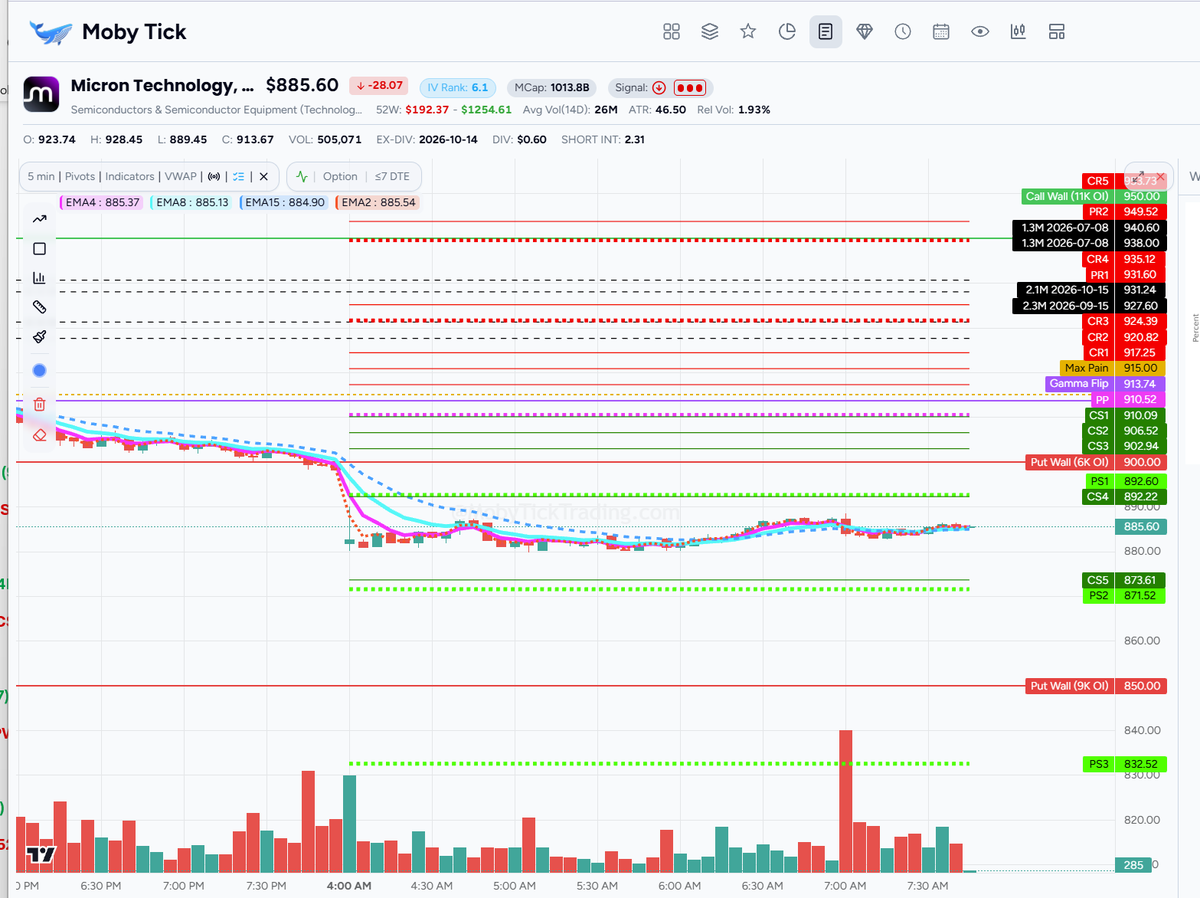This screenshot has width=1200, height=898.
Task: Click the EMA2 : 885.54 legend tag
Action: click(x=377, y=202)
